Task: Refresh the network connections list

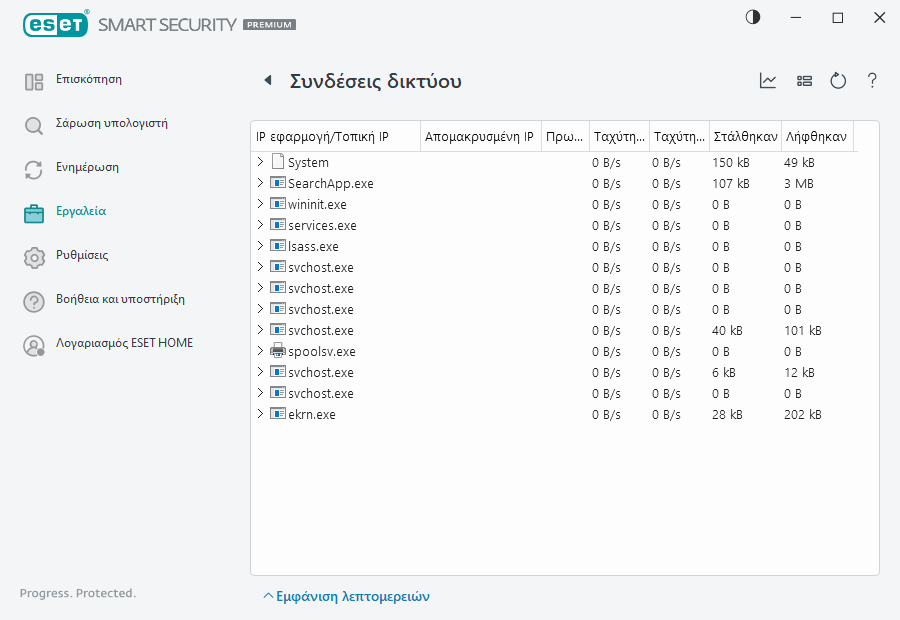Action: click(838, 81)
